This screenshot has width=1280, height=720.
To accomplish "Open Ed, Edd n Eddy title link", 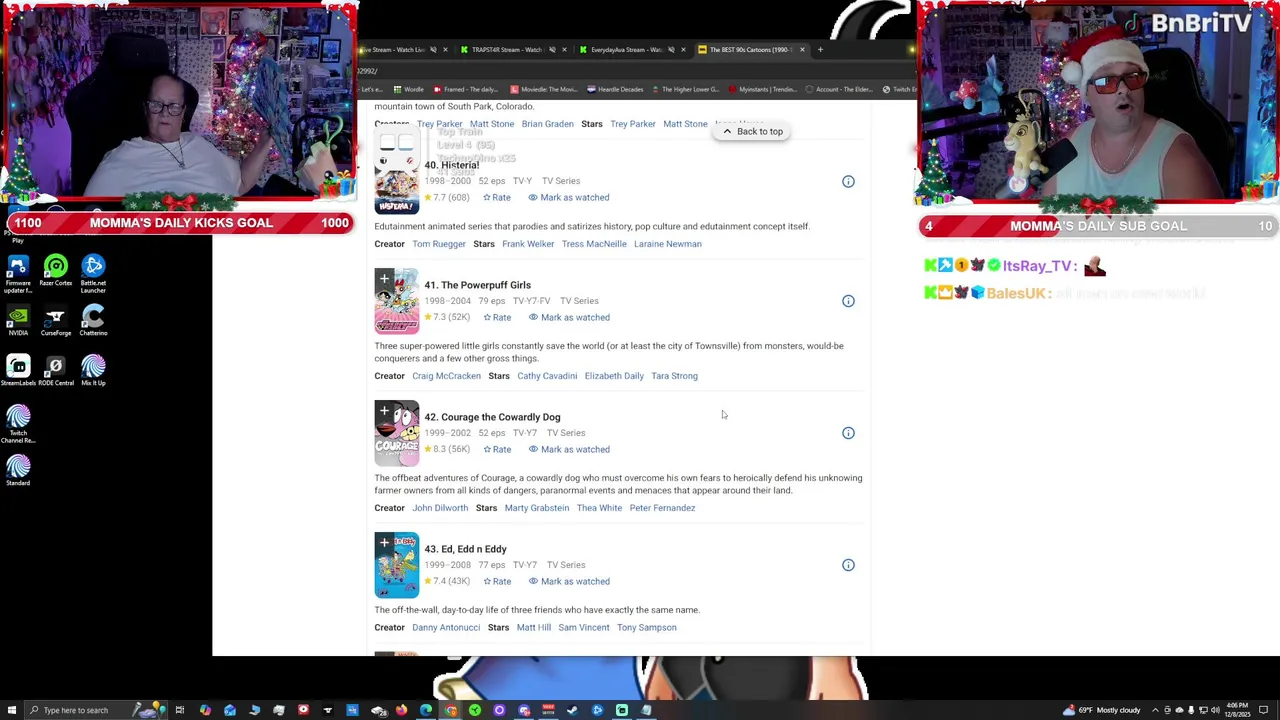I will [466, 549].
